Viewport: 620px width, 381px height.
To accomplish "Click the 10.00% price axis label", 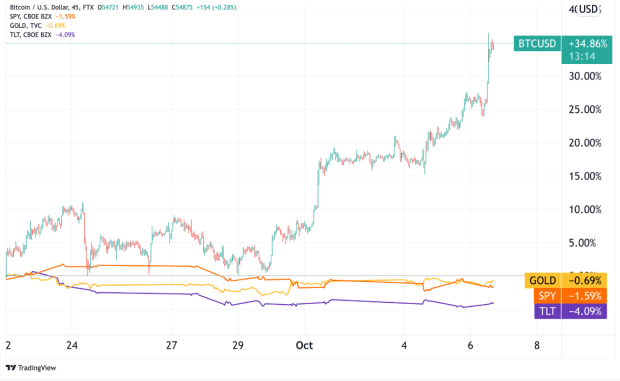I will click(585, 209).
